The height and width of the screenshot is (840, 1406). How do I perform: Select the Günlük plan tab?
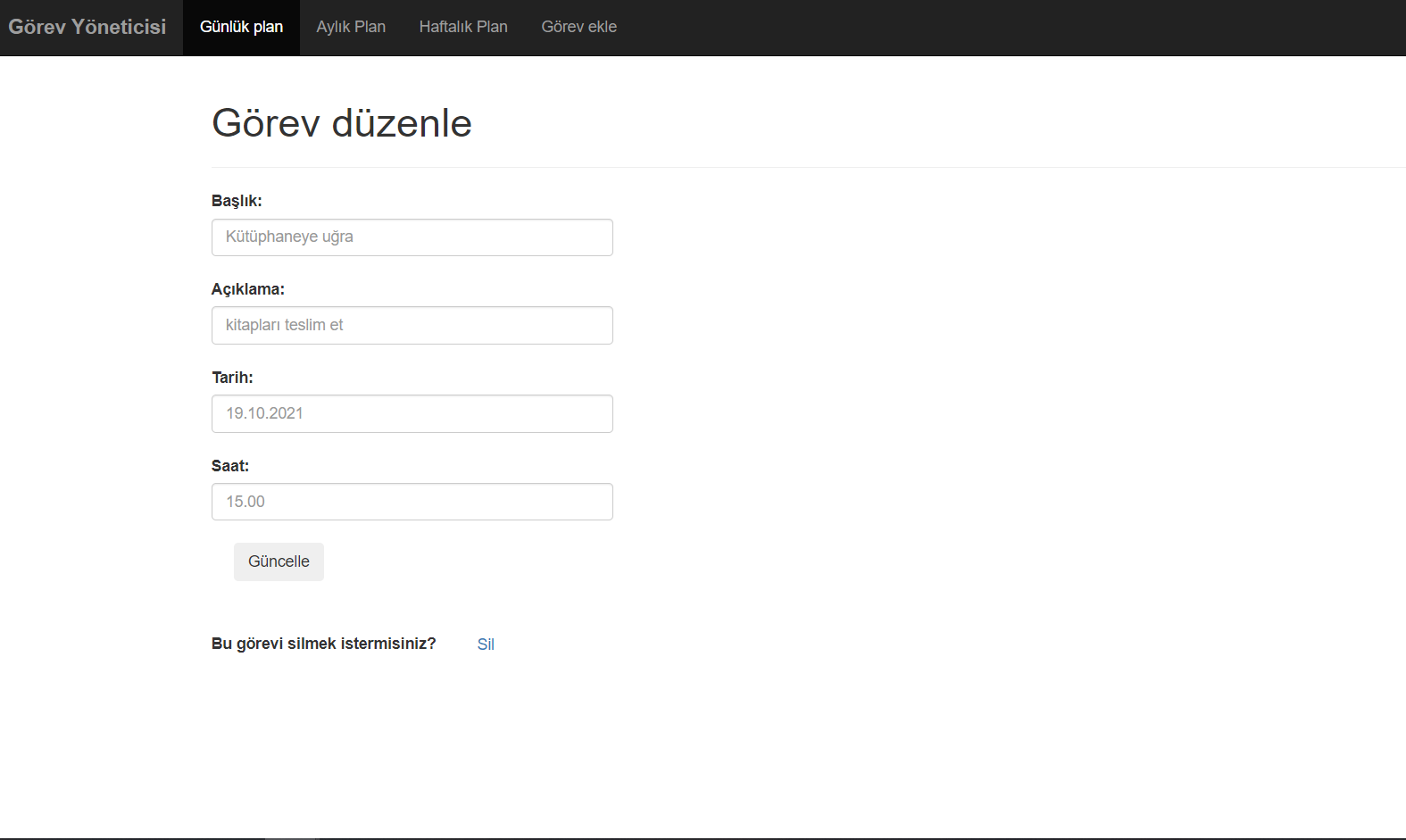(x=241, y=28)
